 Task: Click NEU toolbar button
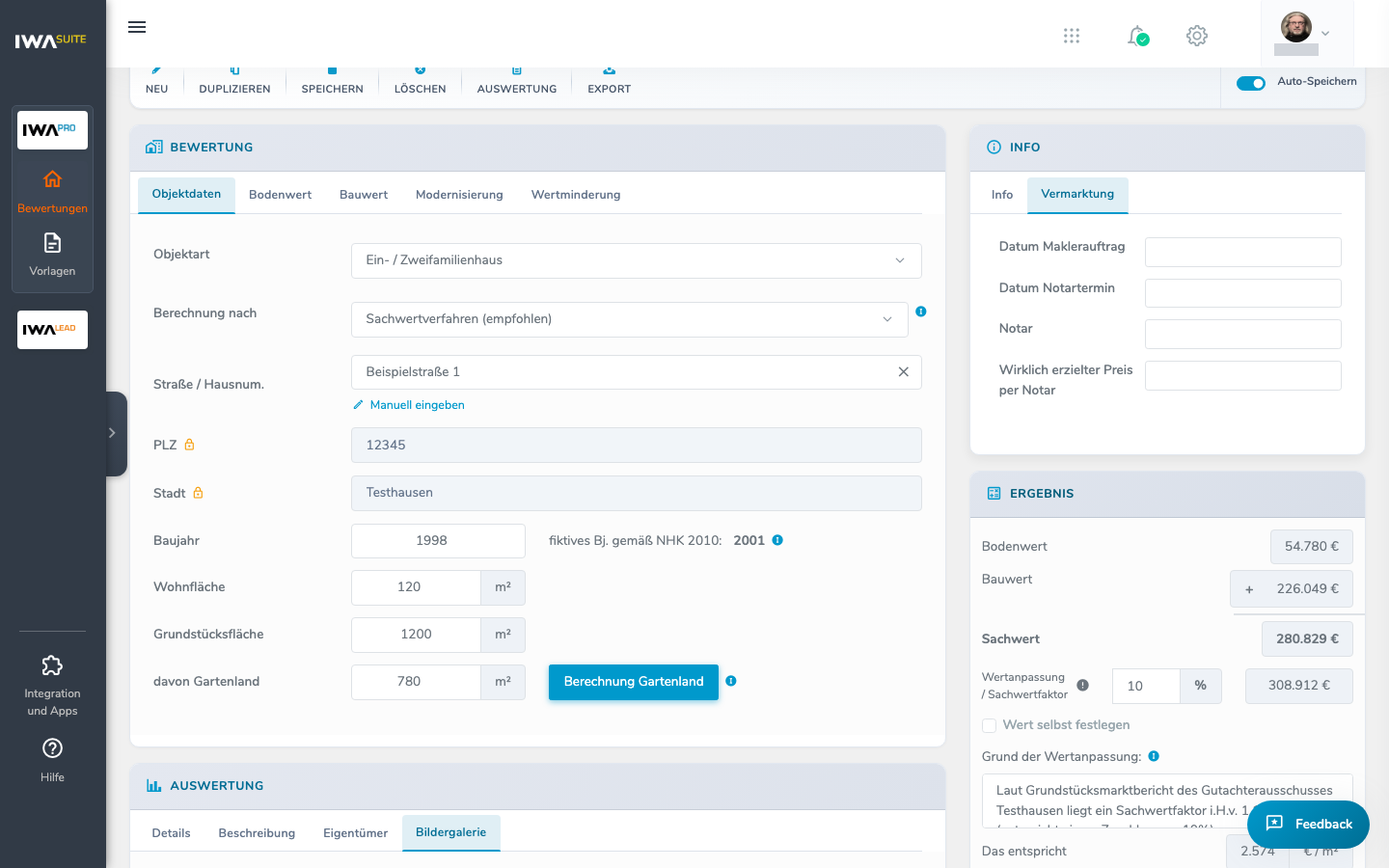click(157, 82)
